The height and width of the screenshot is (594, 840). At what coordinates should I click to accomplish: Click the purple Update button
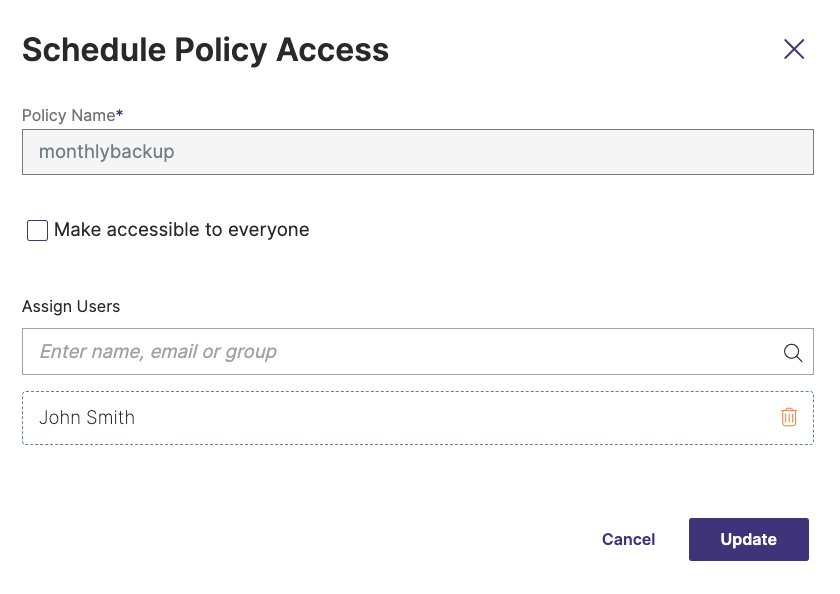748,539
